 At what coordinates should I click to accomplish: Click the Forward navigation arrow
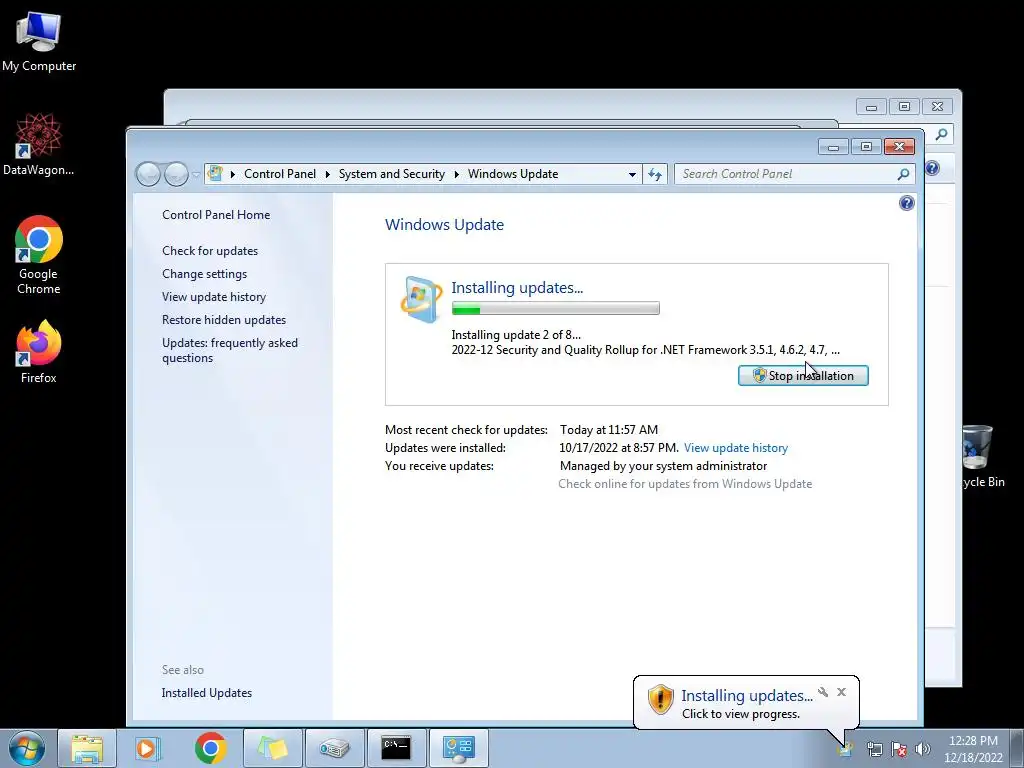coord(176,174)
